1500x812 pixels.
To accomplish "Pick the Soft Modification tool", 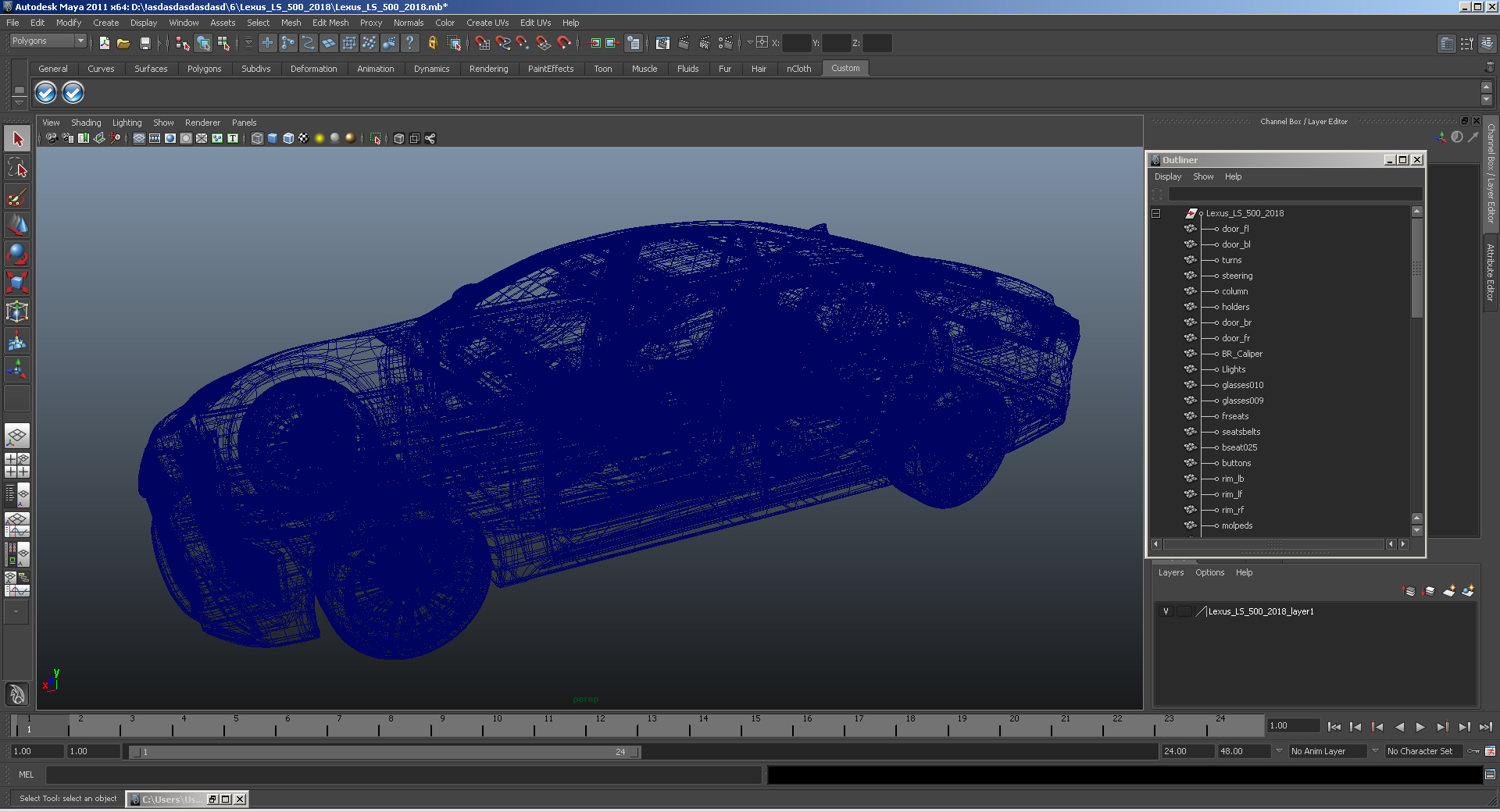I will click(17, 340).
